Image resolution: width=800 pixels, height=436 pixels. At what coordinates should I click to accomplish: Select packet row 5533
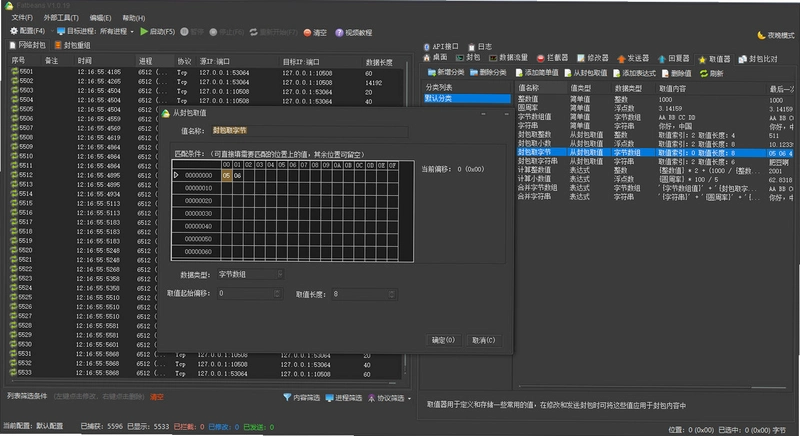pyautogui.click(x=206, y=373)
